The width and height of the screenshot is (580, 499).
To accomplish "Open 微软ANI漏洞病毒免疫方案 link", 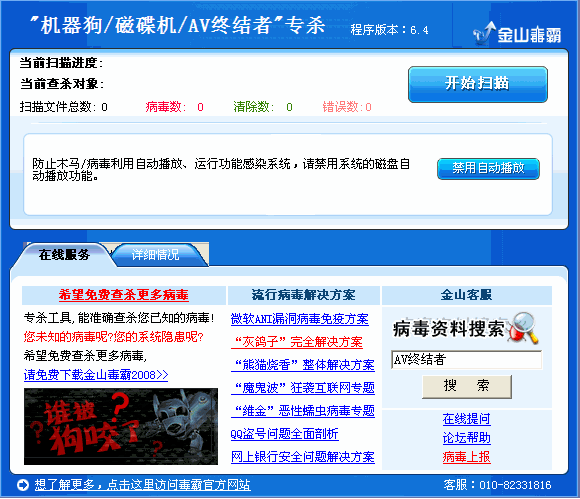I will pos(299,319).
